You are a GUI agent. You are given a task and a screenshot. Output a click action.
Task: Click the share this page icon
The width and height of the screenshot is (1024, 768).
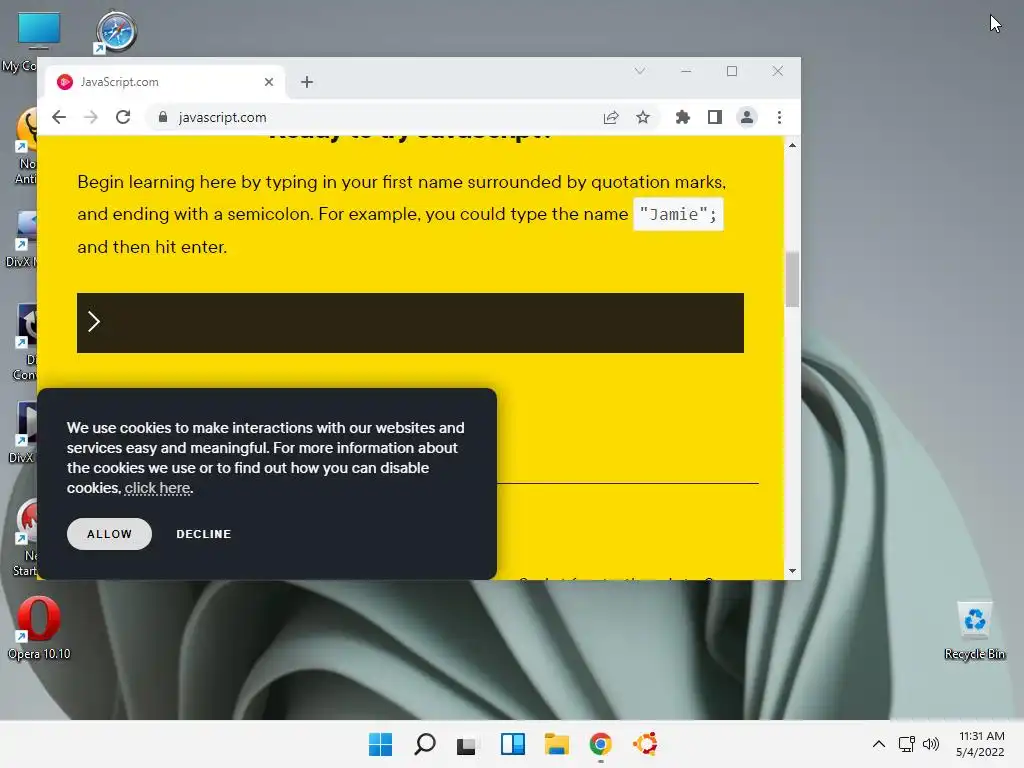pyautogui.click(x=611, y=118)
